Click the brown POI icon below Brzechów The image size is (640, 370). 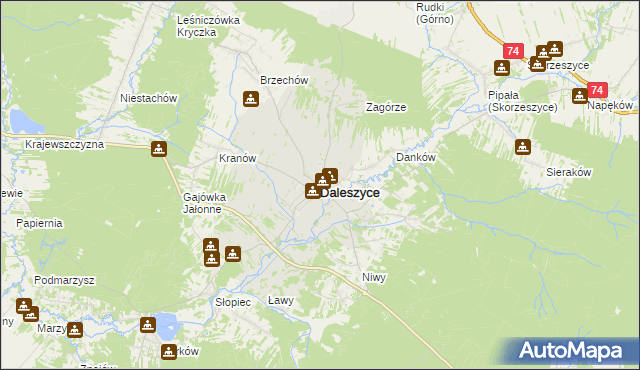[x=251, y=99]
